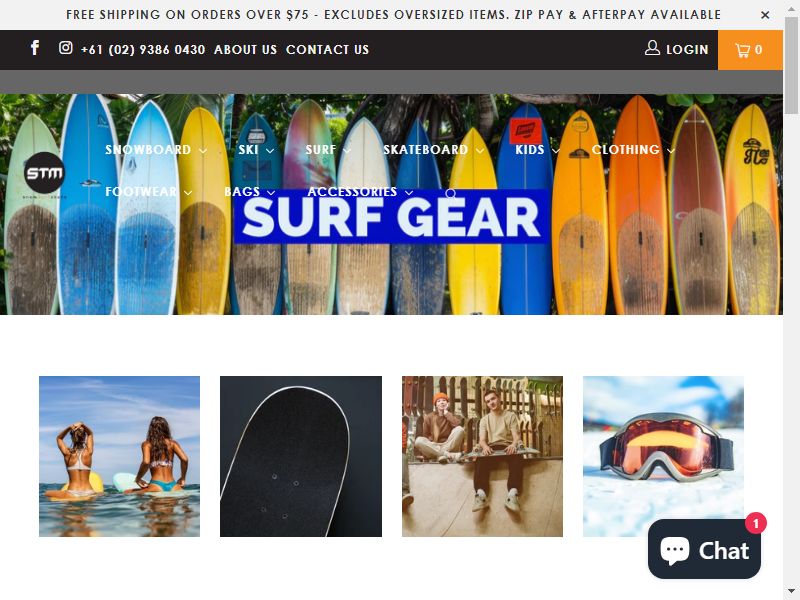
Task: Open the Footwear navigation menu
Action: coord(148,192)
